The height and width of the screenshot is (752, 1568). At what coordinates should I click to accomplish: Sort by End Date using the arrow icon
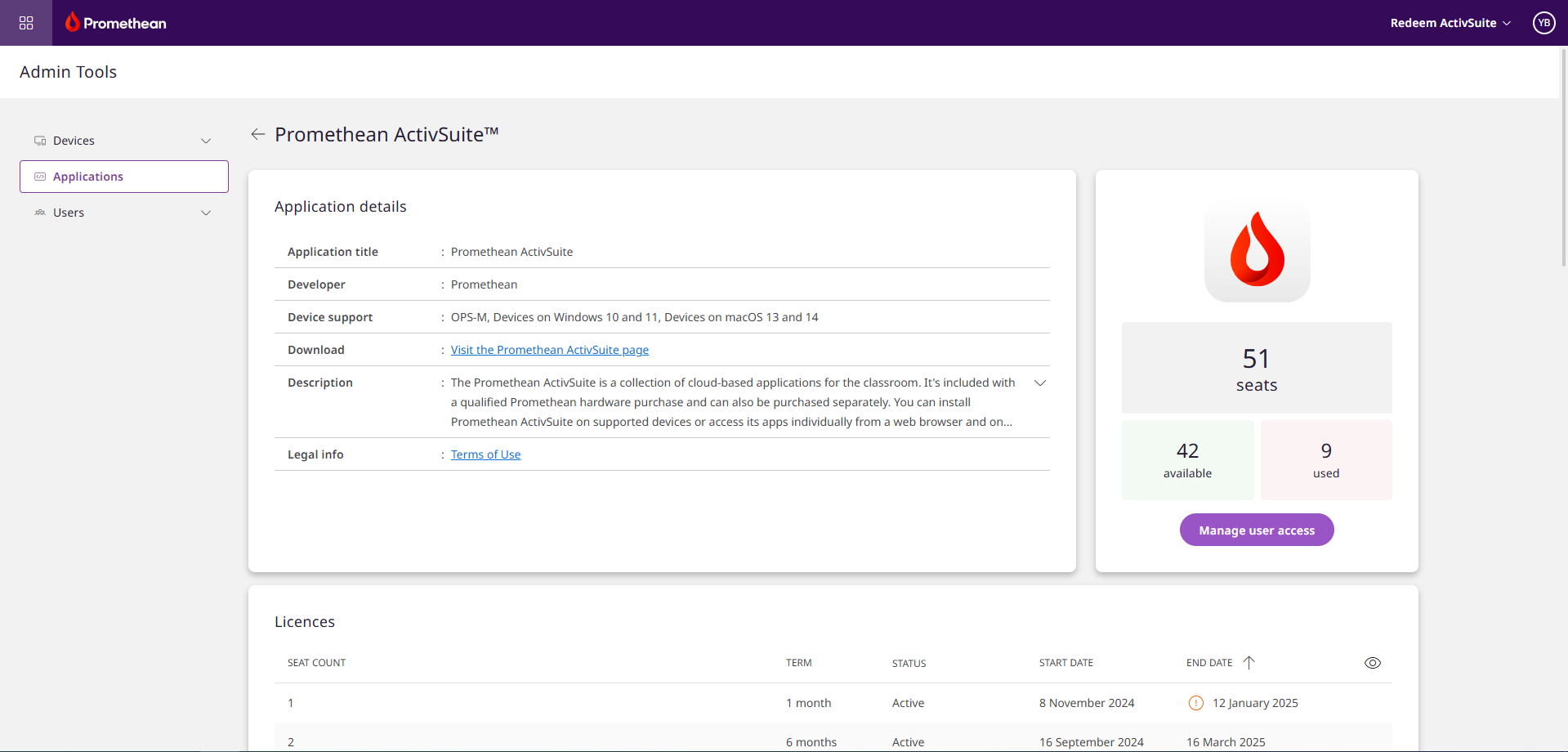(x=1249, y=662)
